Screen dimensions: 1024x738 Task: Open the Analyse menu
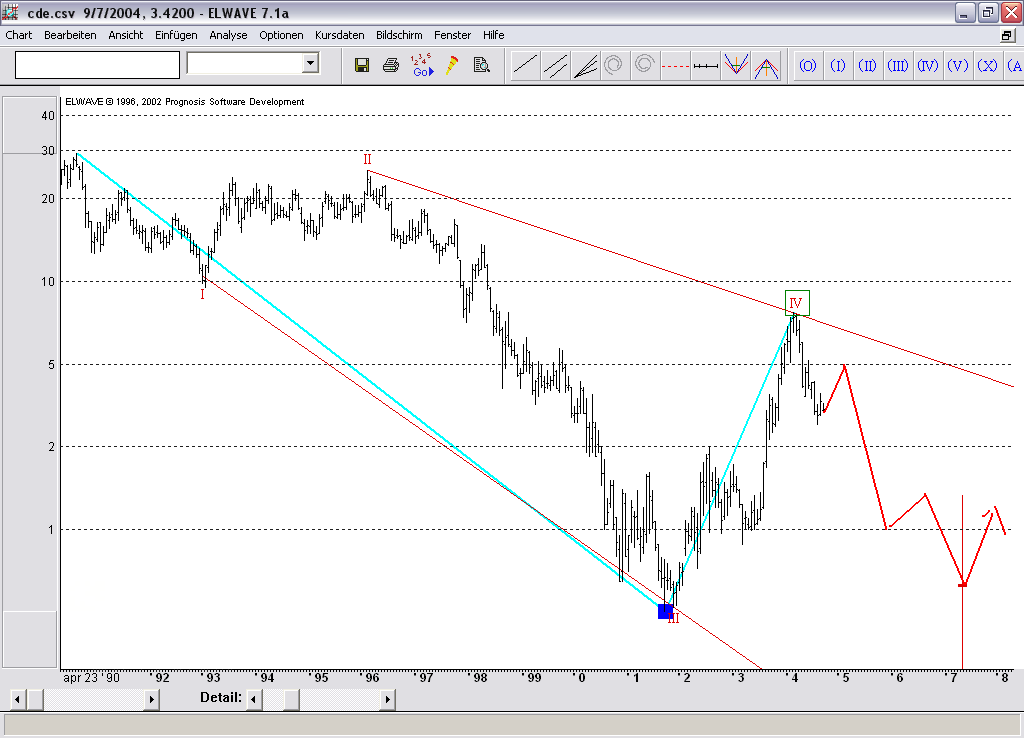pos(228,35)
